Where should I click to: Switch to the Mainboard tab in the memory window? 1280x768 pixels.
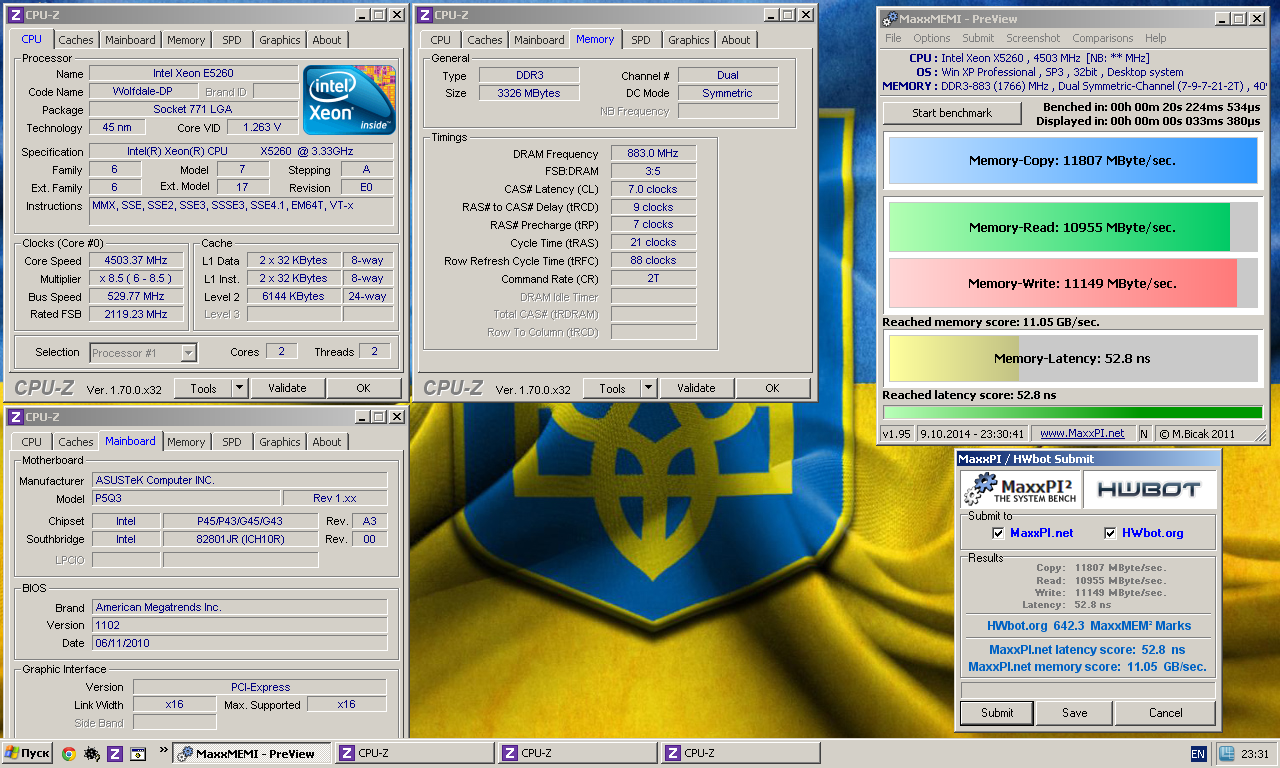[540, 40]
